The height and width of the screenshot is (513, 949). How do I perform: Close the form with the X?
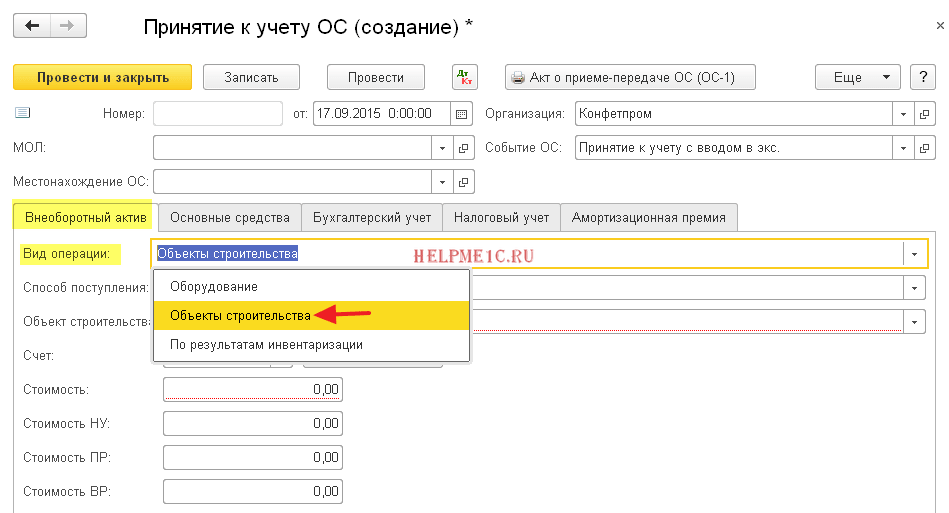[940, 25]
